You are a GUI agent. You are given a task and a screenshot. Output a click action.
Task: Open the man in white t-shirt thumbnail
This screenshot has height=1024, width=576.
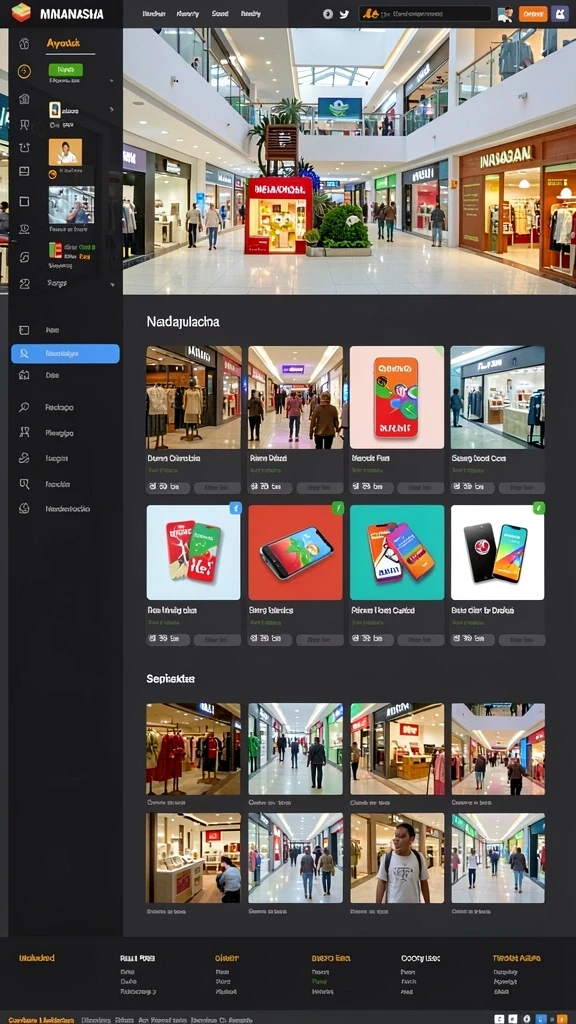point(397,857)
